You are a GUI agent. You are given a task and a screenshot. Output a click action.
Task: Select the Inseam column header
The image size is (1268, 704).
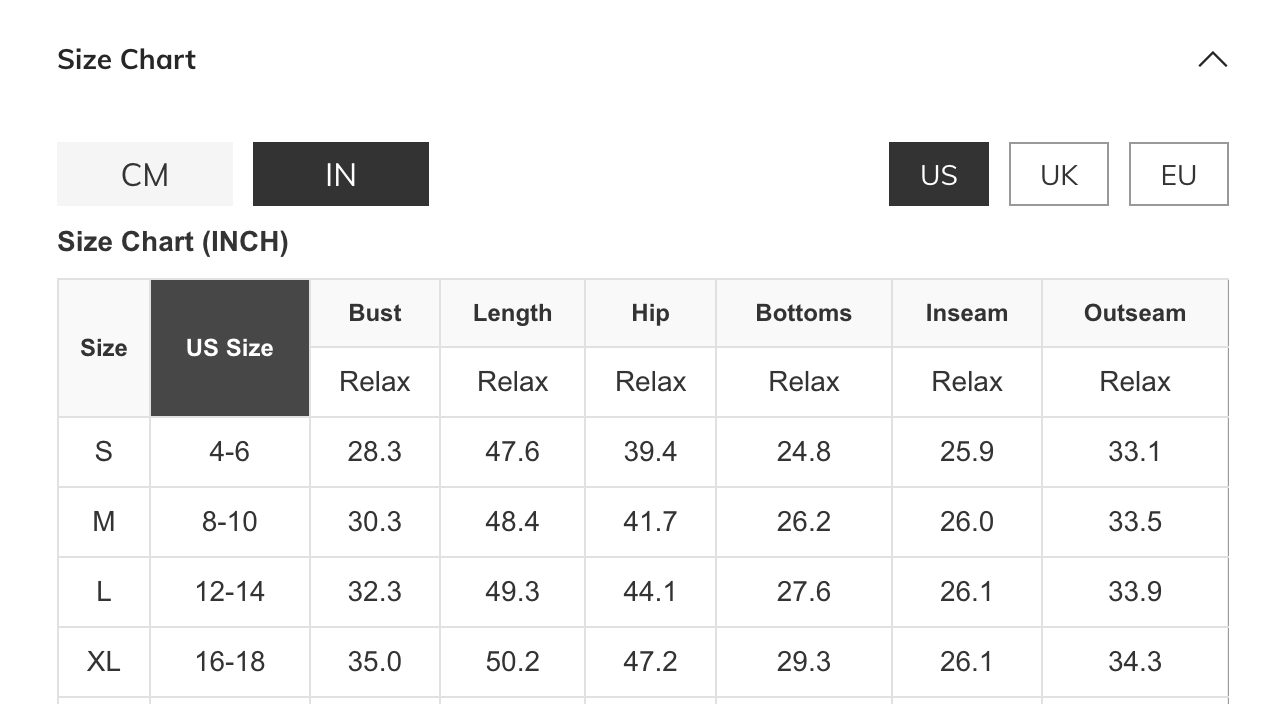click(x=966, y=313)
